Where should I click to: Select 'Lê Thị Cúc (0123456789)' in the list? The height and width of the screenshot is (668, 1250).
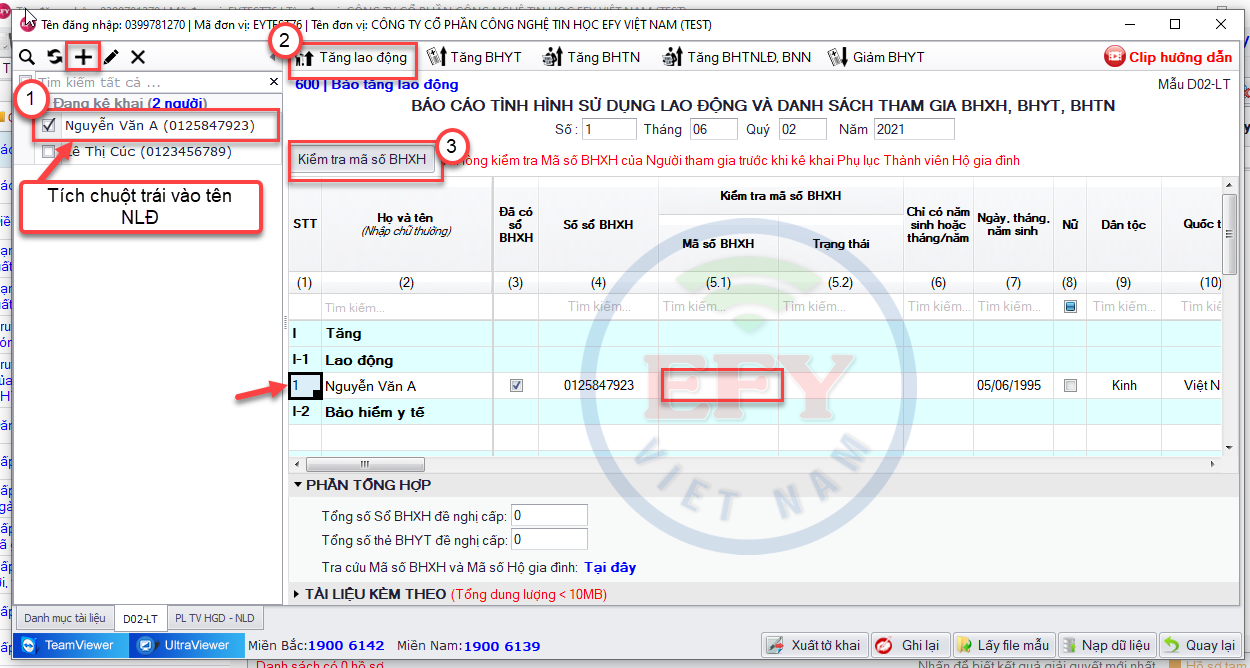[x=149, y=152]
